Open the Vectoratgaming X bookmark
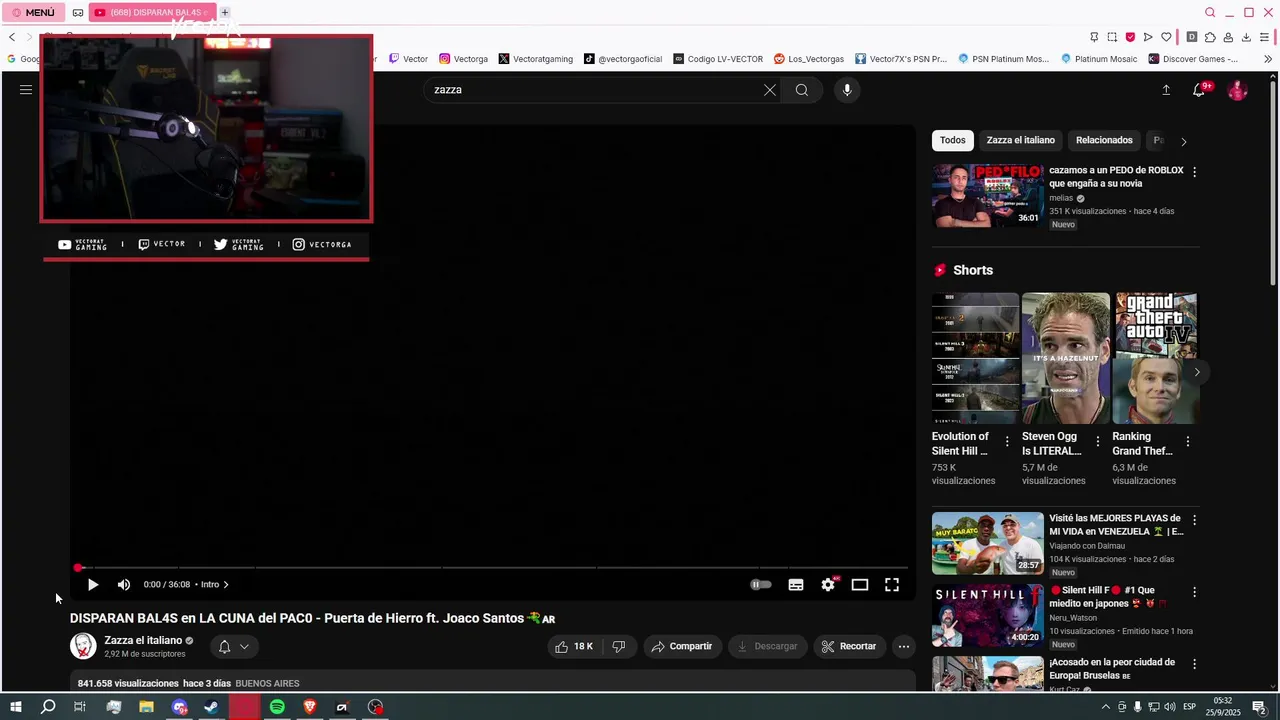Viewport: 1280px width, 720px height. pos(536,59)
